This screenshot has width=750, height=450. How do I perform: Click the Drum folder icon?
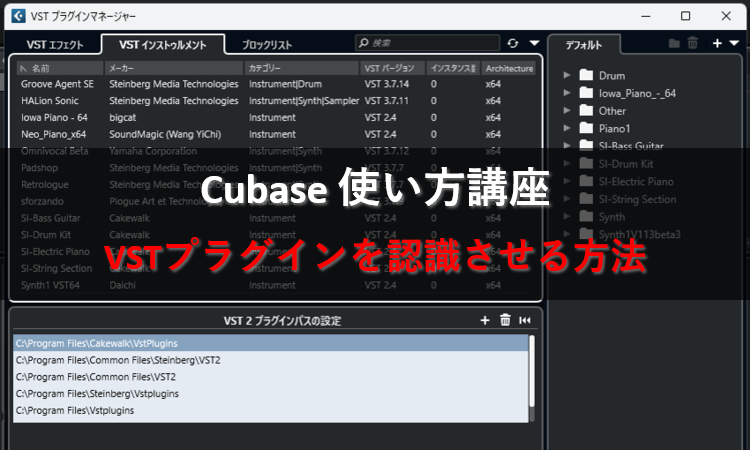pyautogui.click(x=586, y=76)
